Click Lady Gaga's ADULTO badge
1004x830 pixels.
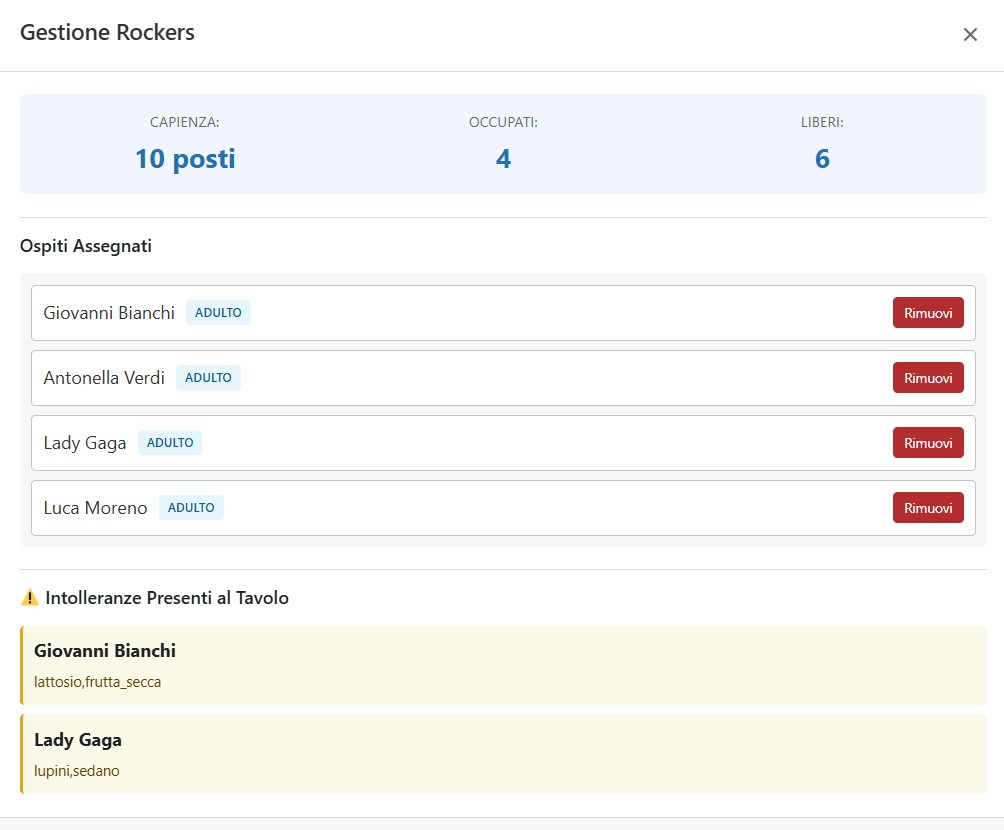[x=170, y=443]
